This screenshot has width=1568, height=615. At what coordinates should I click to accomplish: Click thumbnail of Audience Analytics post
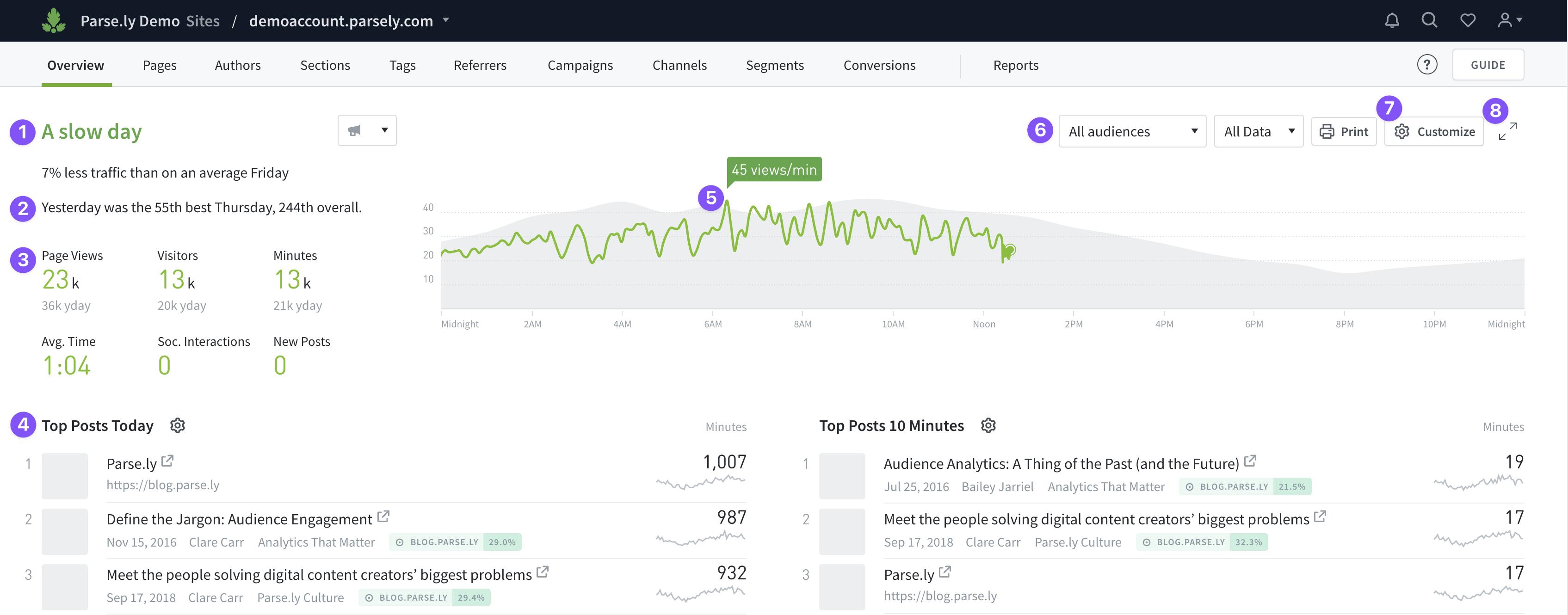point(842,476)
